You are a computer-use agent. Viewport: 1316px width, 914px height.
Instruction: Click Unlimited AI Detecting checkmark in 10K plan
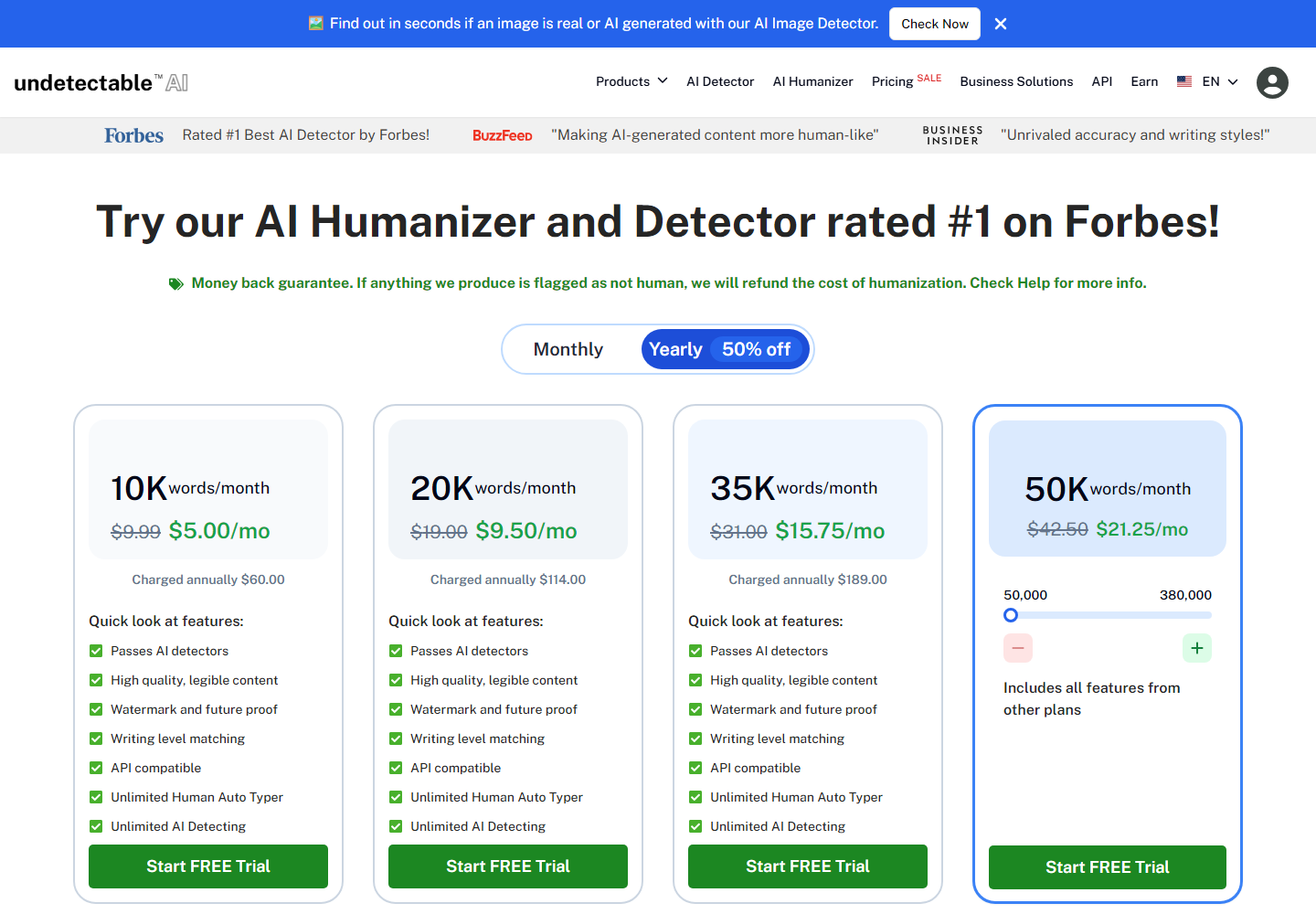point(96,826)
